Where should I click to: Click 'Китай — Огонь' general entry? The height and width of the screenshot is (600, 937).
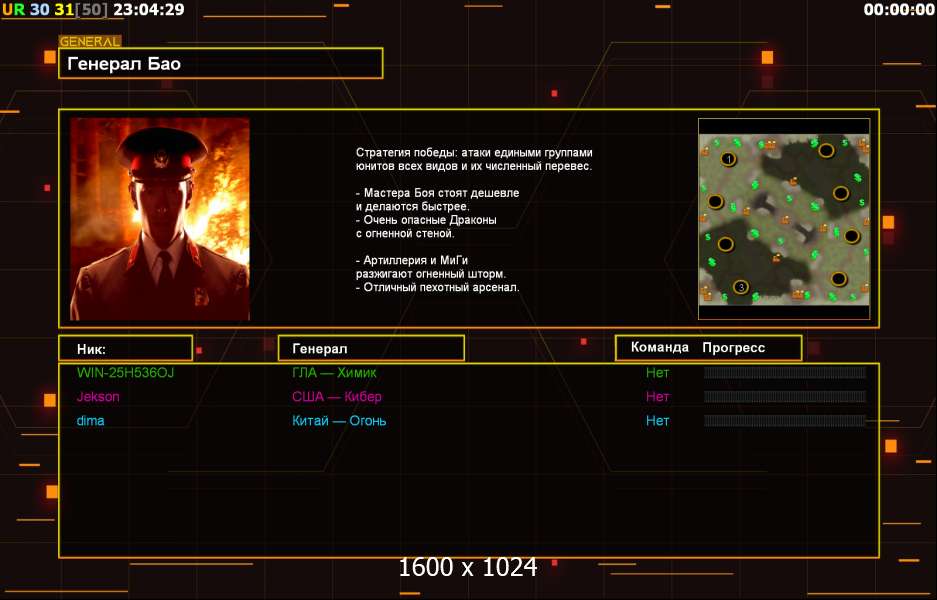click(x=339, y=421)
